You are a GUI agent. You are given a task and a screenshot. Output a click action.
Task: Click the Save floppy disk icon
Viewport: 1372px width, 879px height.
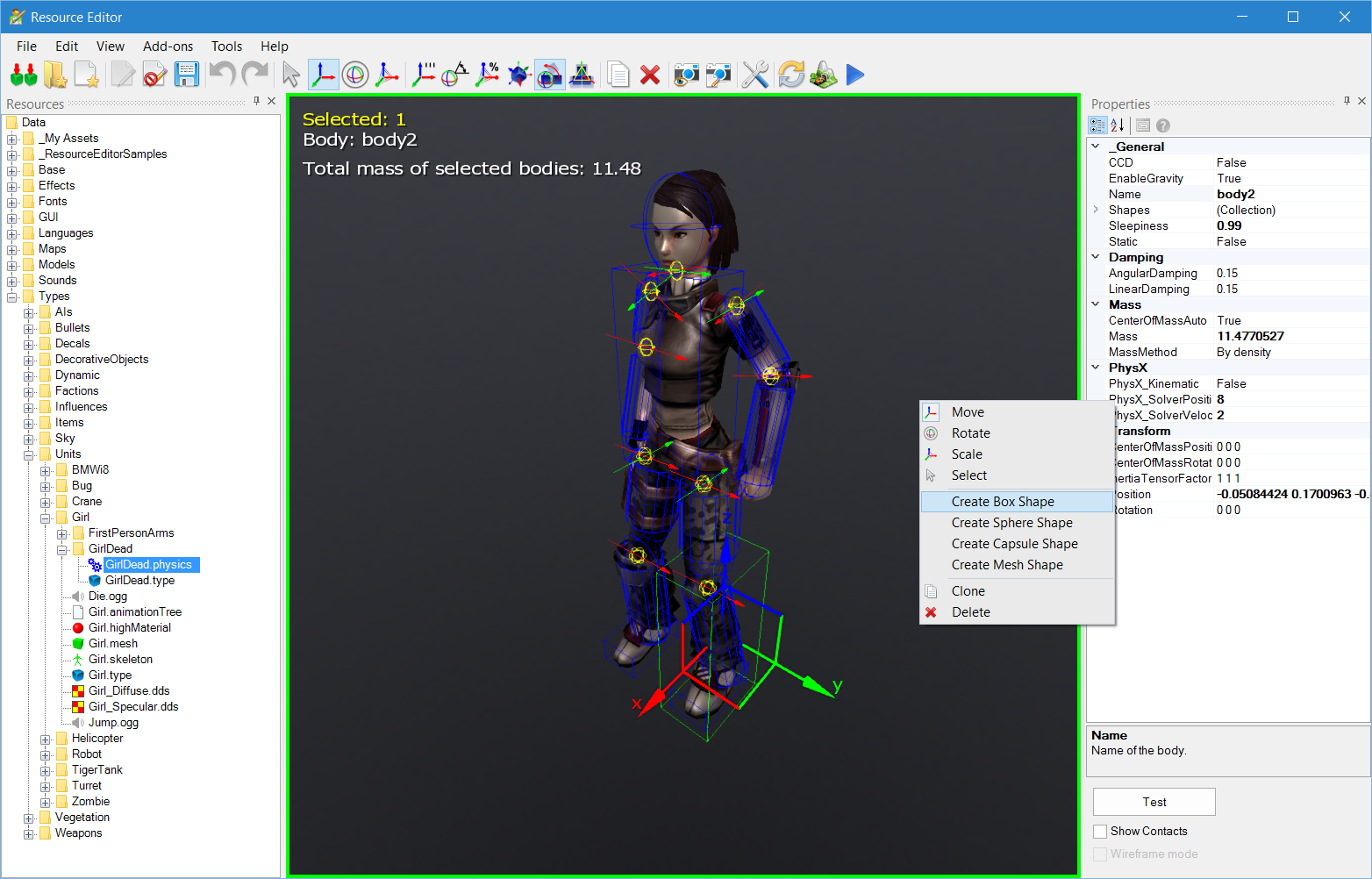(x=186, y=75)
